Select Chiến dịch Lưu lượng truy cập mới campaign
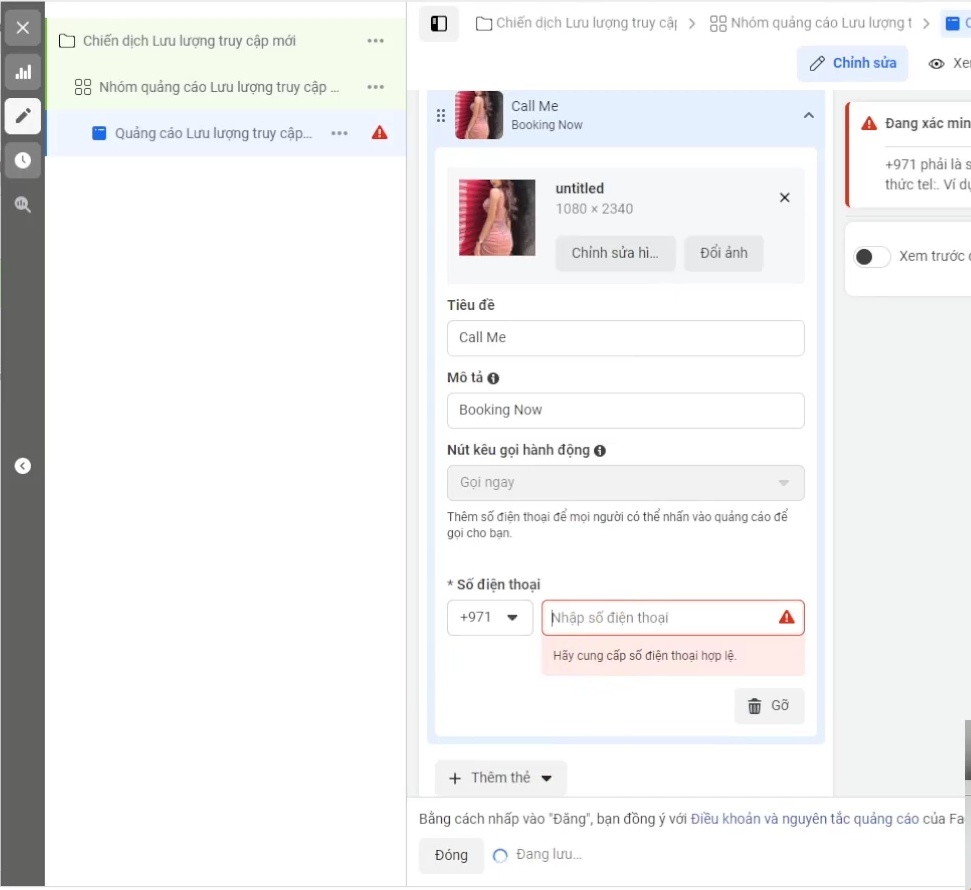The image size is (971, 890). click(x=189, y=41)
